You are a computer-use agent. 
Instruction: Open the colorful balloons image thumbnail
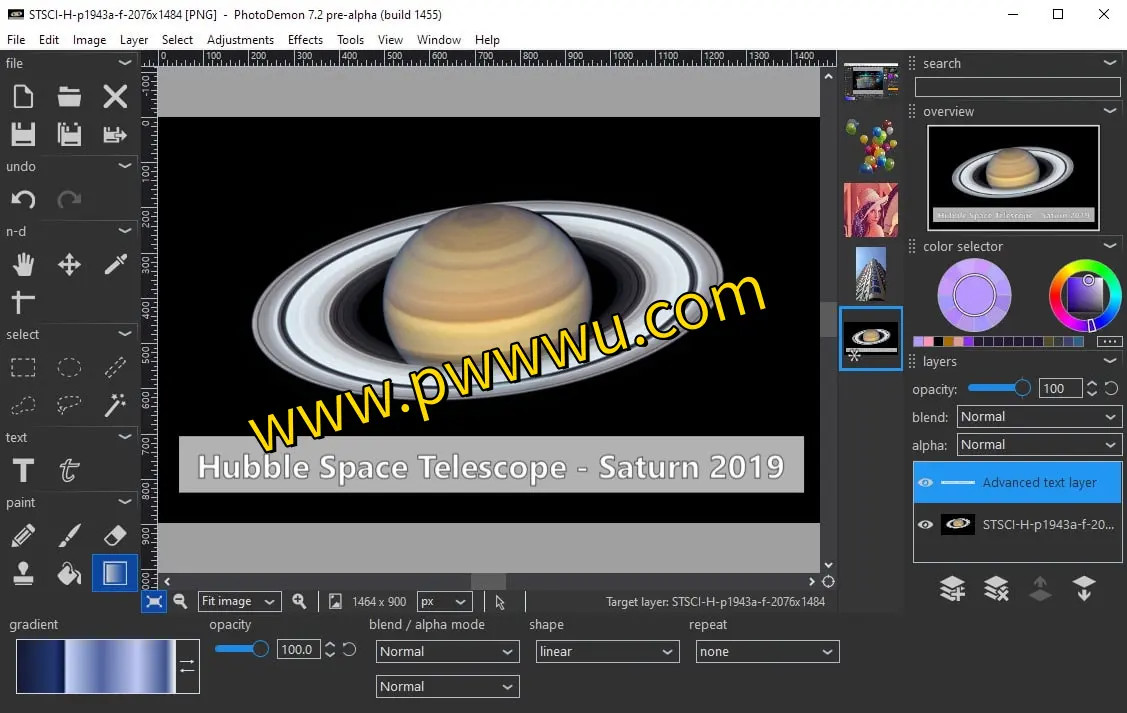871,146
